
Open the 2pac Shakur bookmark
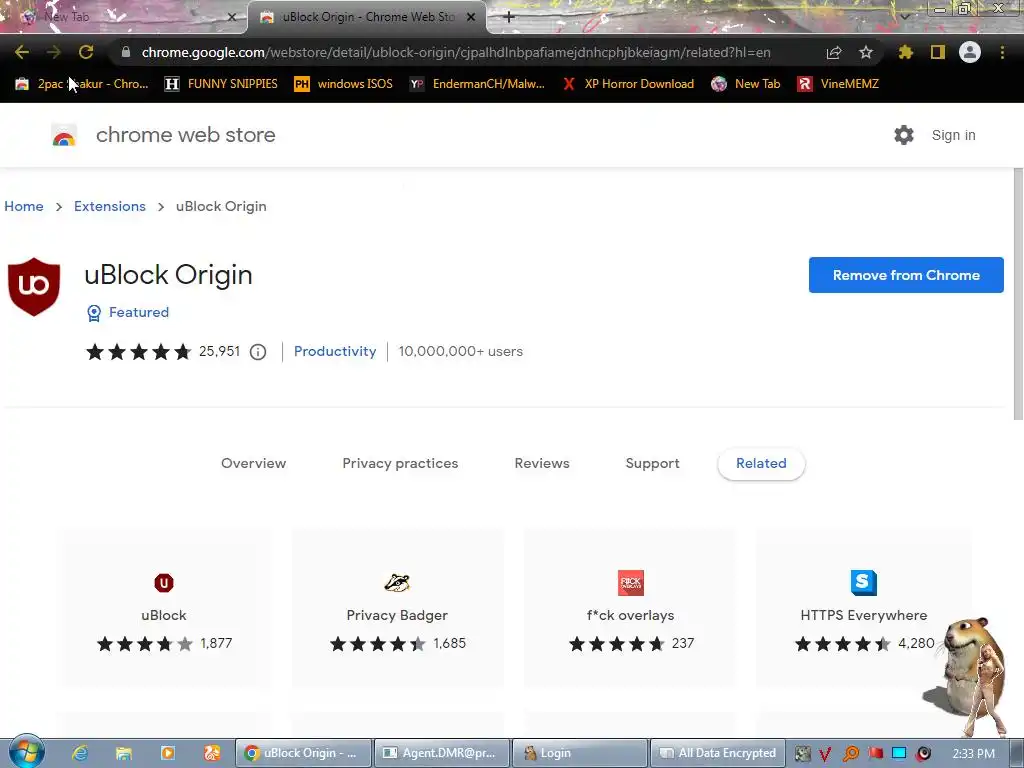(82, 84)
